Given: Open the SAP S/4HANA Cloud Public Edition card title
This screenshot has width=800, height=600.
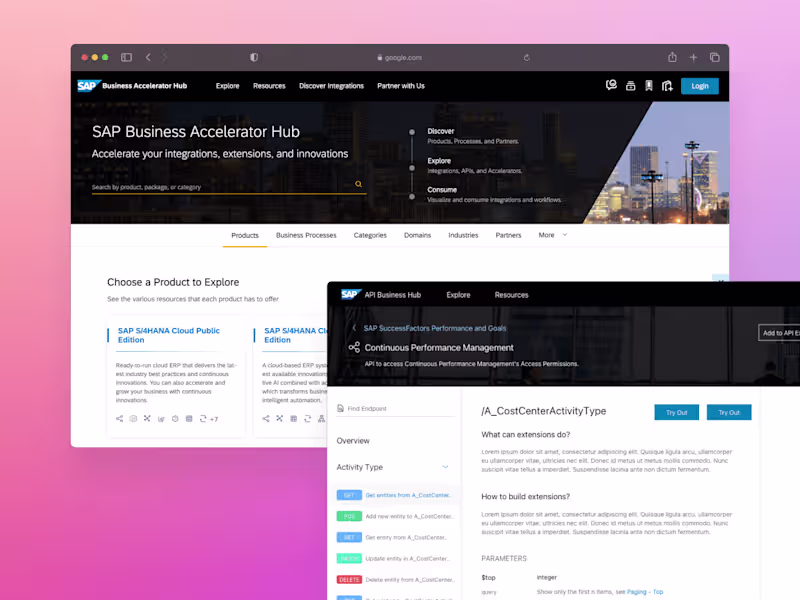Looking at the screenshot, I should click(x=169, y=335).
